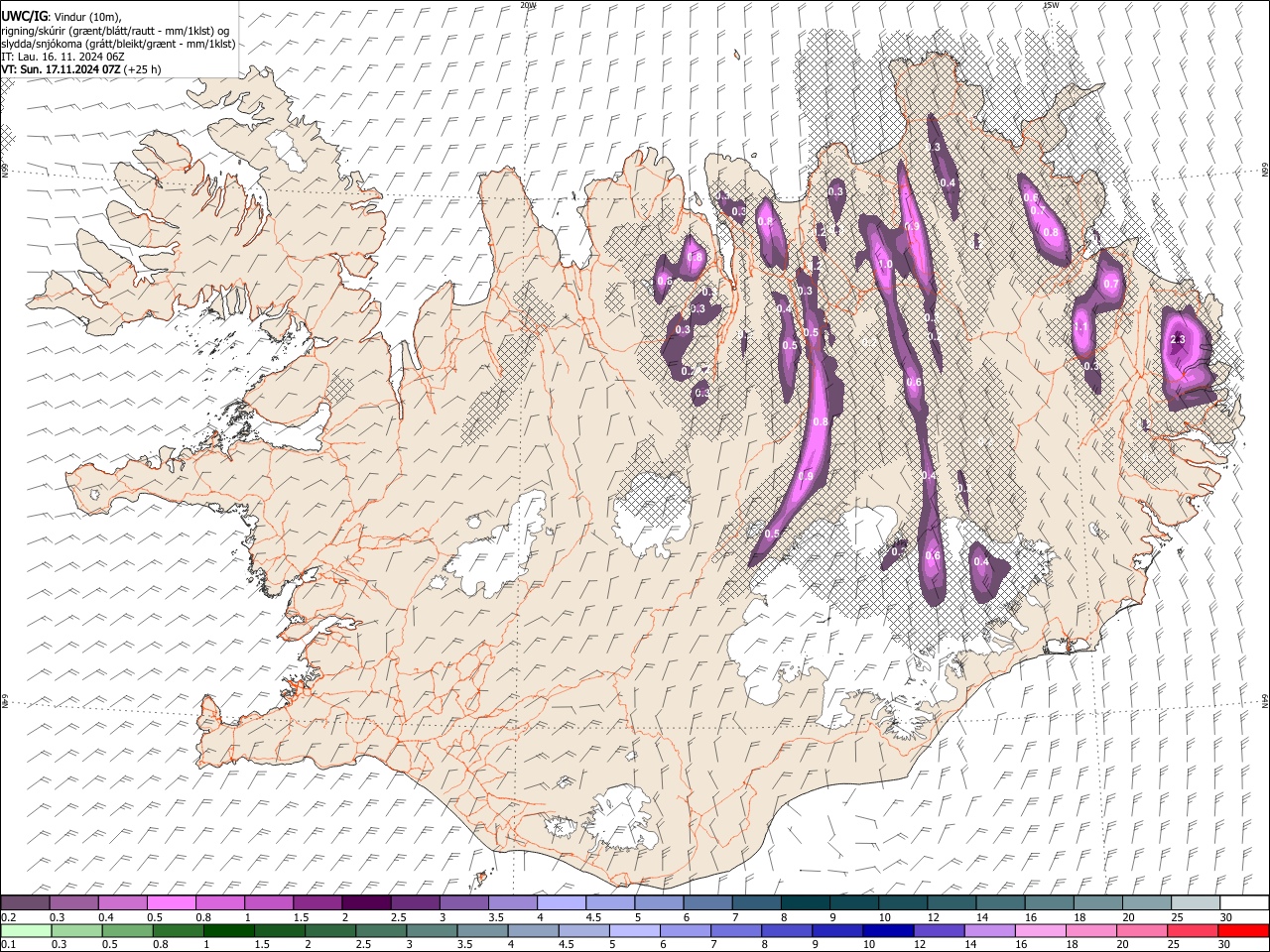The width and height of the screenshot is (1270, 952).
Task: Click the 'UWC/IG: Vindur (10m)' title line
Action: (x=62, y=17)
